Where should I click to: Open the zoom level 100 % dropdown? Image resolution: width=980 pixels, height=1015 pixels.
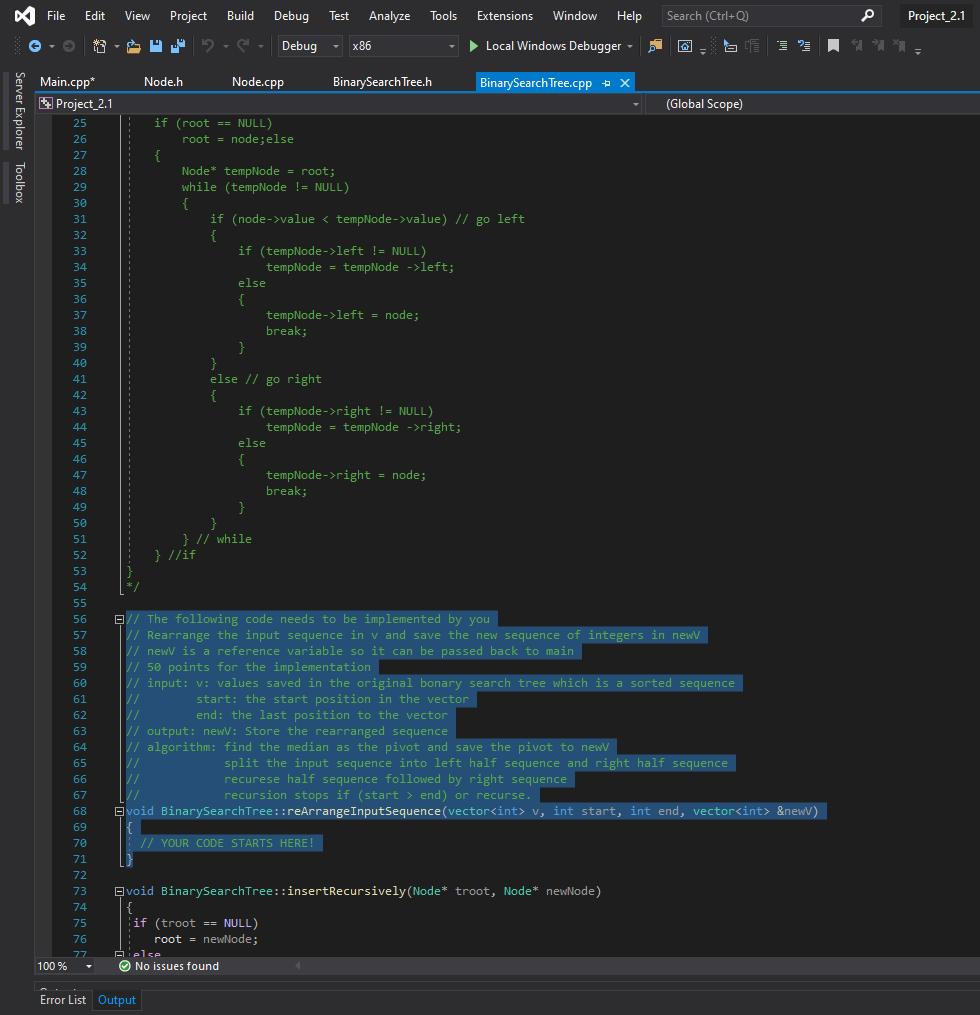[x=89, y=966]
